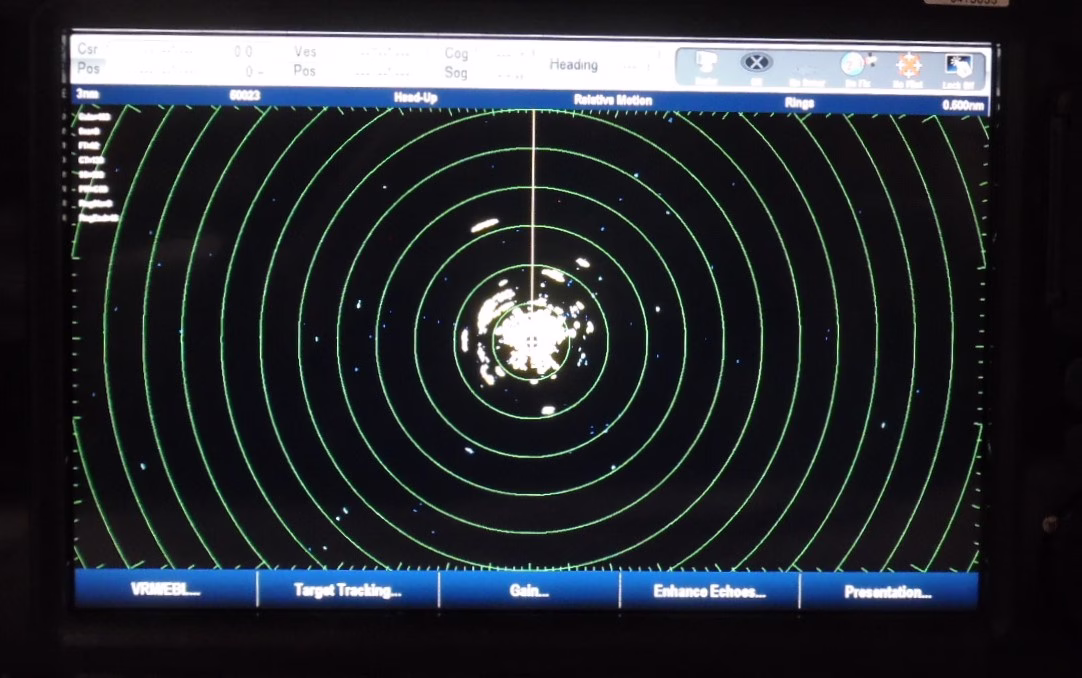Image resolution: width=1082 pixels, height=678 pixels.
Task: Open the VRM/EBL menu
Action: pyautogui.click(x=166, y=589)
